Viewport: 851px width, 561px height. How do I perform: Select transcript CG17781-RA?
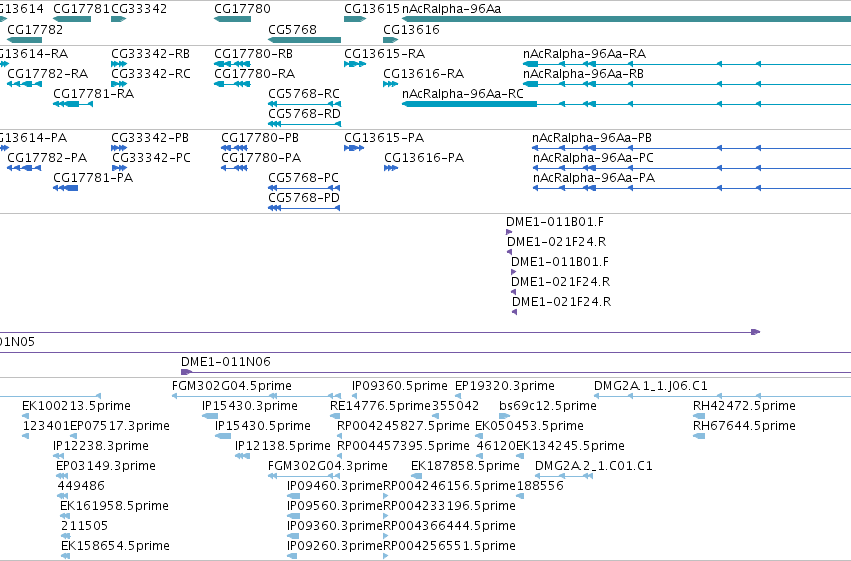(x=93, y=93)
